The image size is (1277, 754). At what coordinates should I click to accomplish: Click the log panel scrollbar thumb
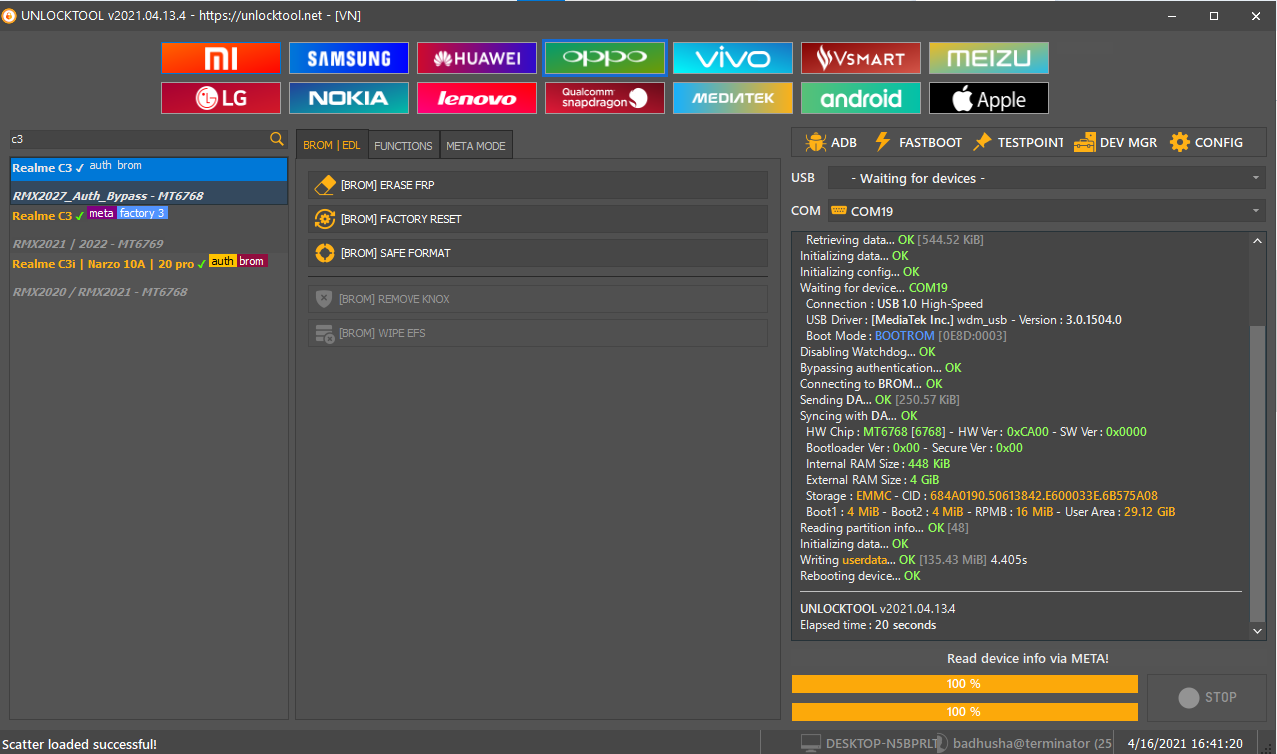[x=1258, y=472]
